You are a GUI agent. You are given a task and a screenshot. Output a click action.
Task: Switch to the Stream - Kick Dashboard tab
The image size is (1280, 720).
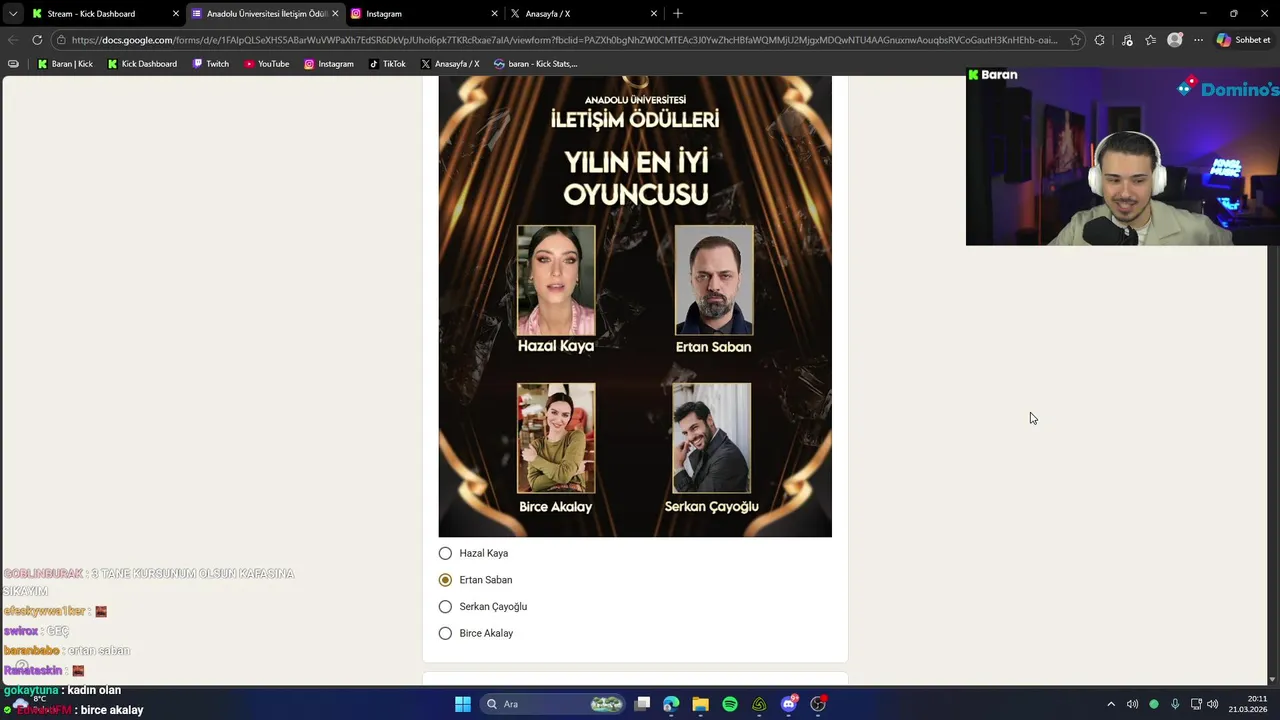point(105,14)
